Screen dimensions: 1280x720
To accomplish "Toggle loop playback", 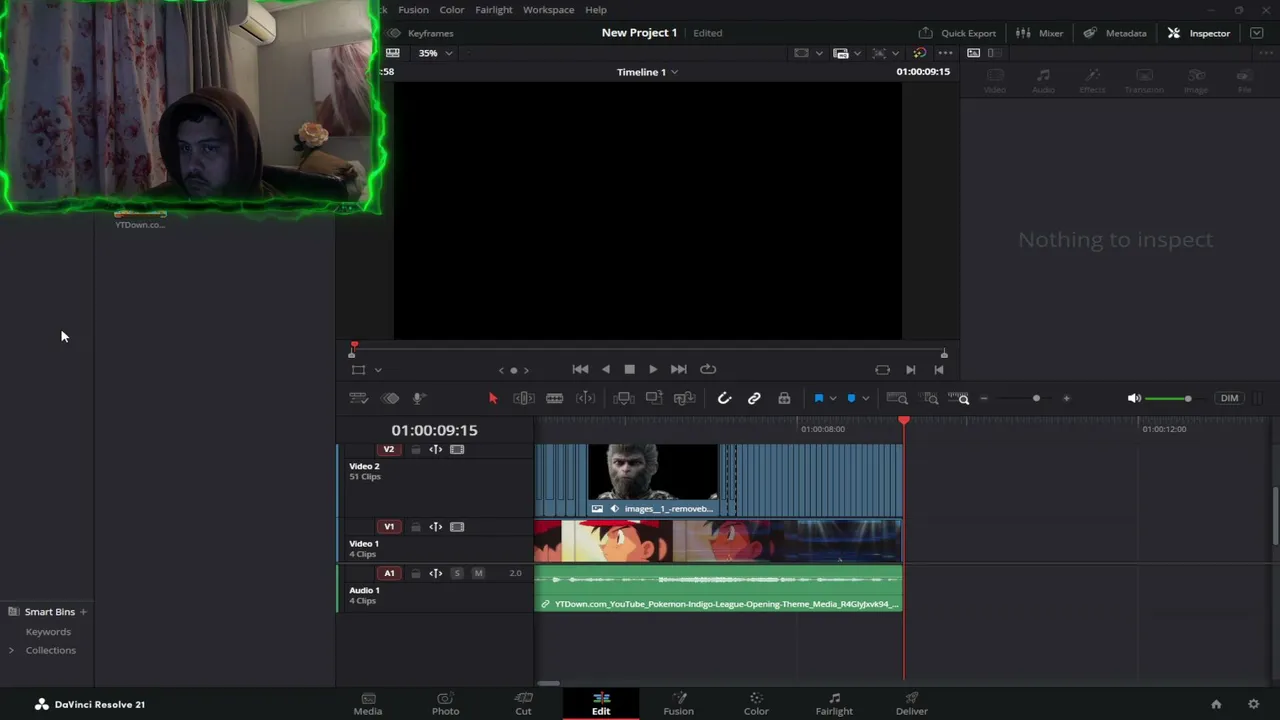I will (708, 369).
